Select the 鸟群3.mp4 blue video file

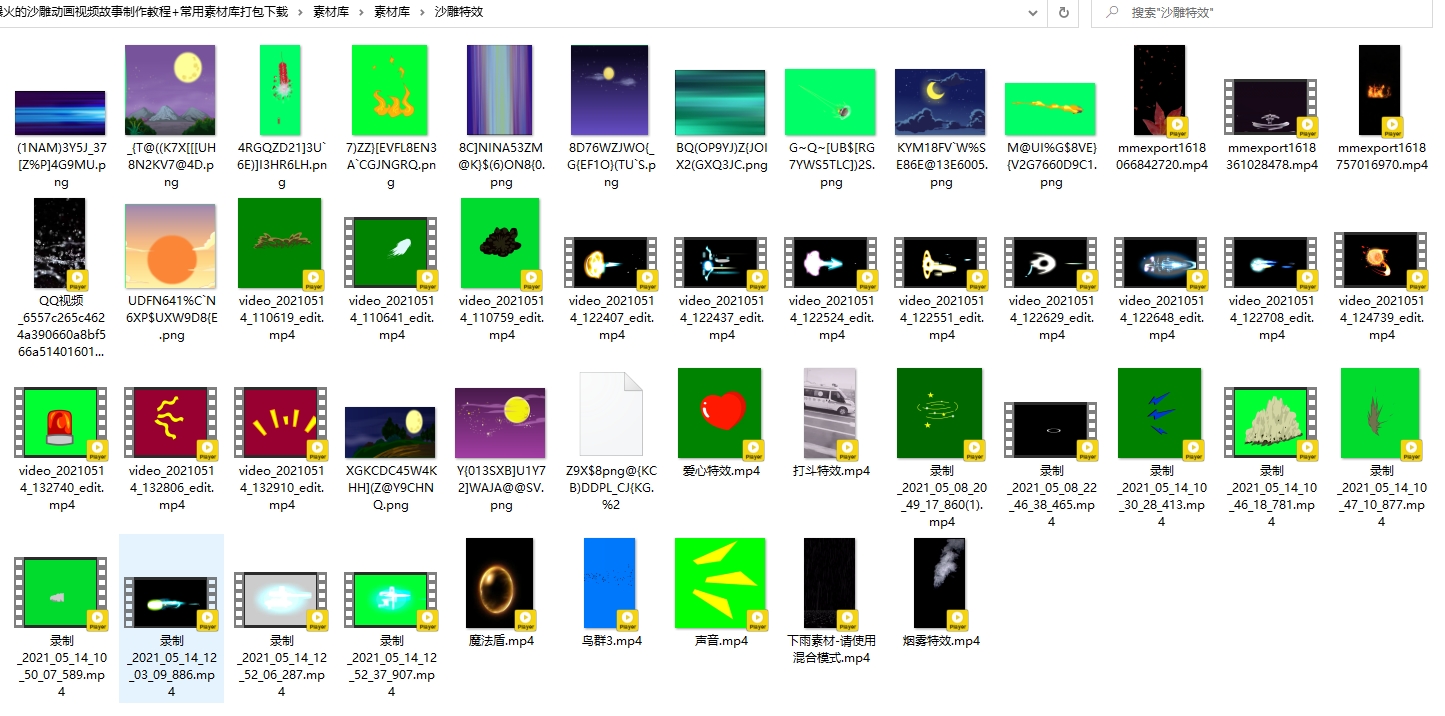point(610,583)
